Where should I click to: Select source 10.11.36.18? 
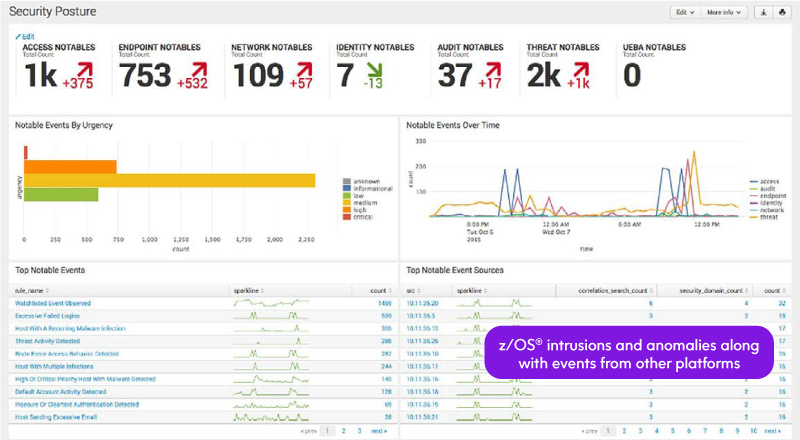(x=422, y=392)
